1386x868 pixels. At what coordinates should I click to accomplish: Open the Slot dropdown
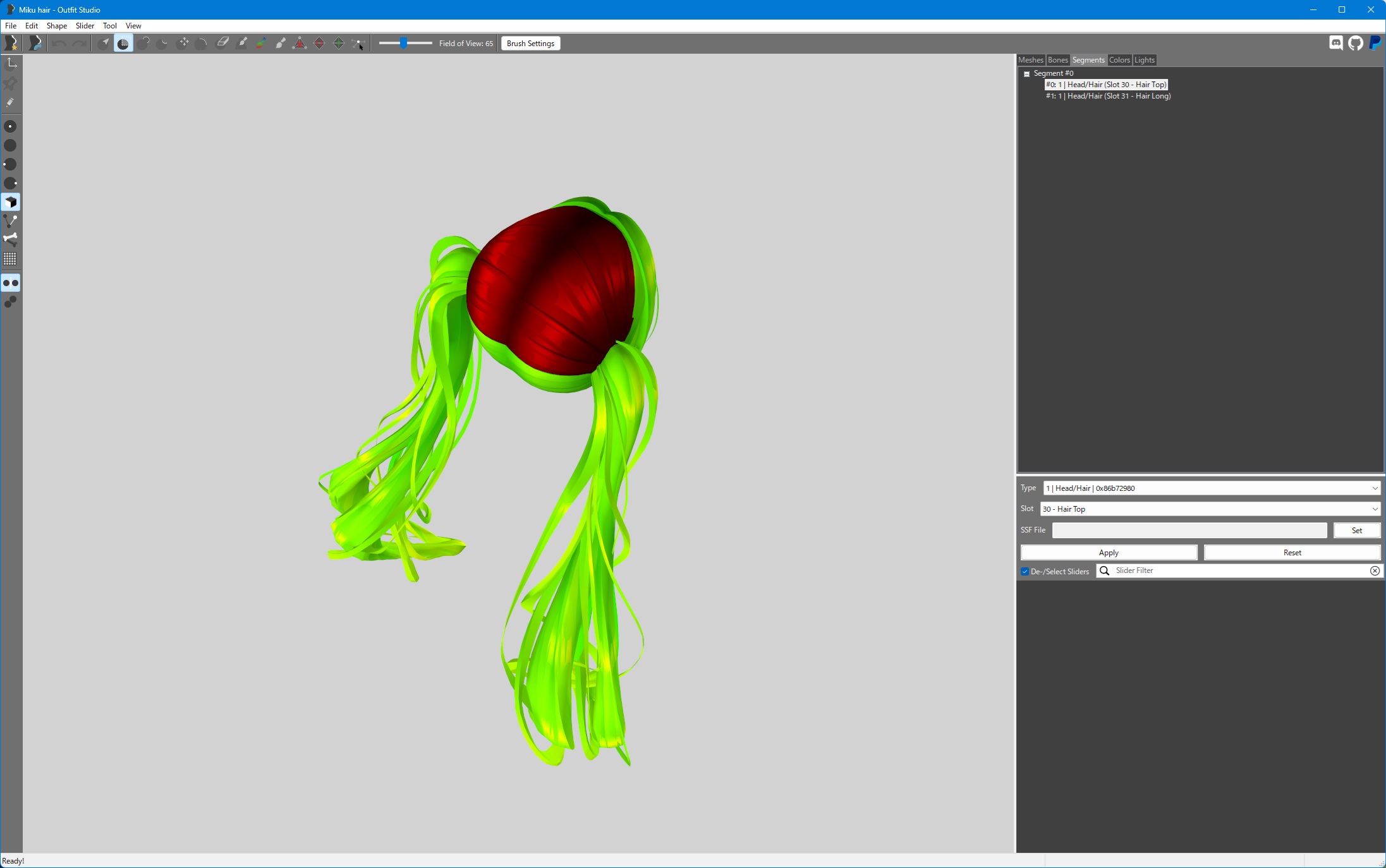[x=1210, y=509]
